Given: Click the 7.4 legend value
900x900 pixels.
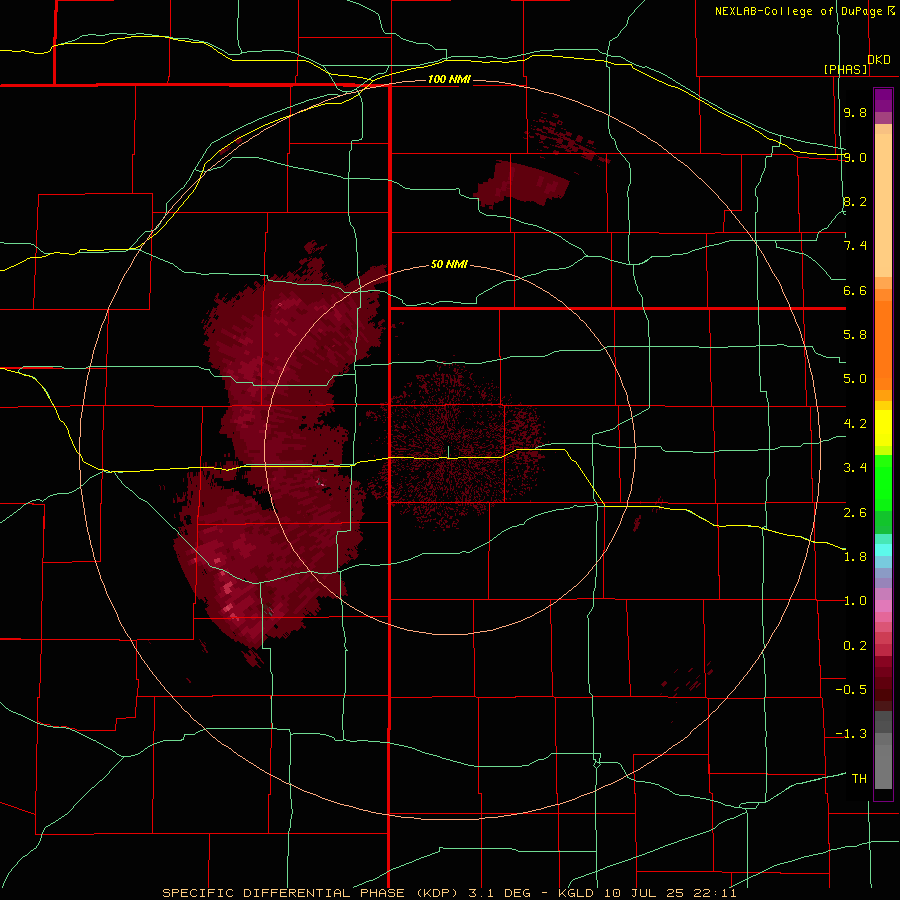Looking at the screenshot, I should 855,246.
